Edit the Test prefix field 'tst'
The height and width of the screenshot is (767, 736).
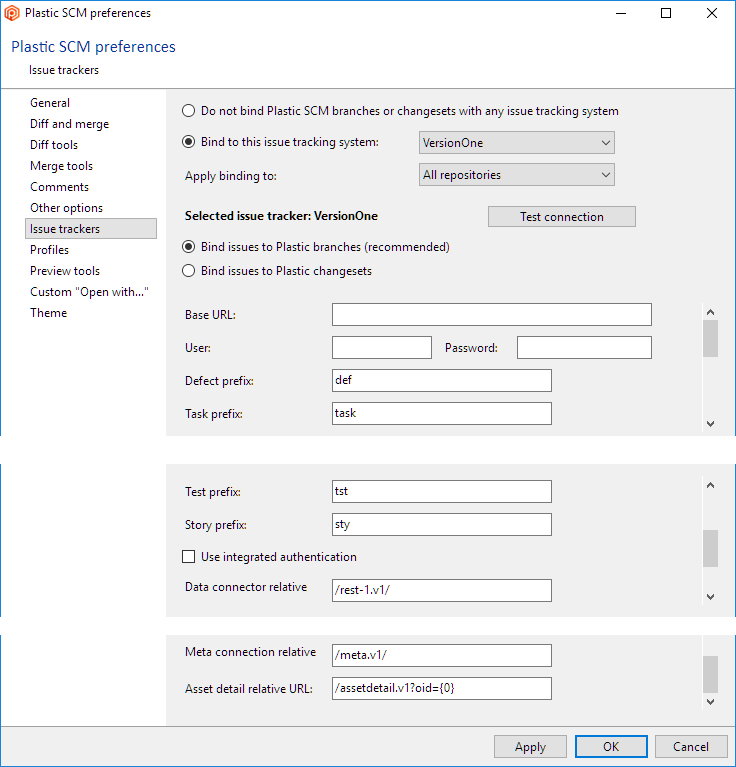(x=442, y=491)
